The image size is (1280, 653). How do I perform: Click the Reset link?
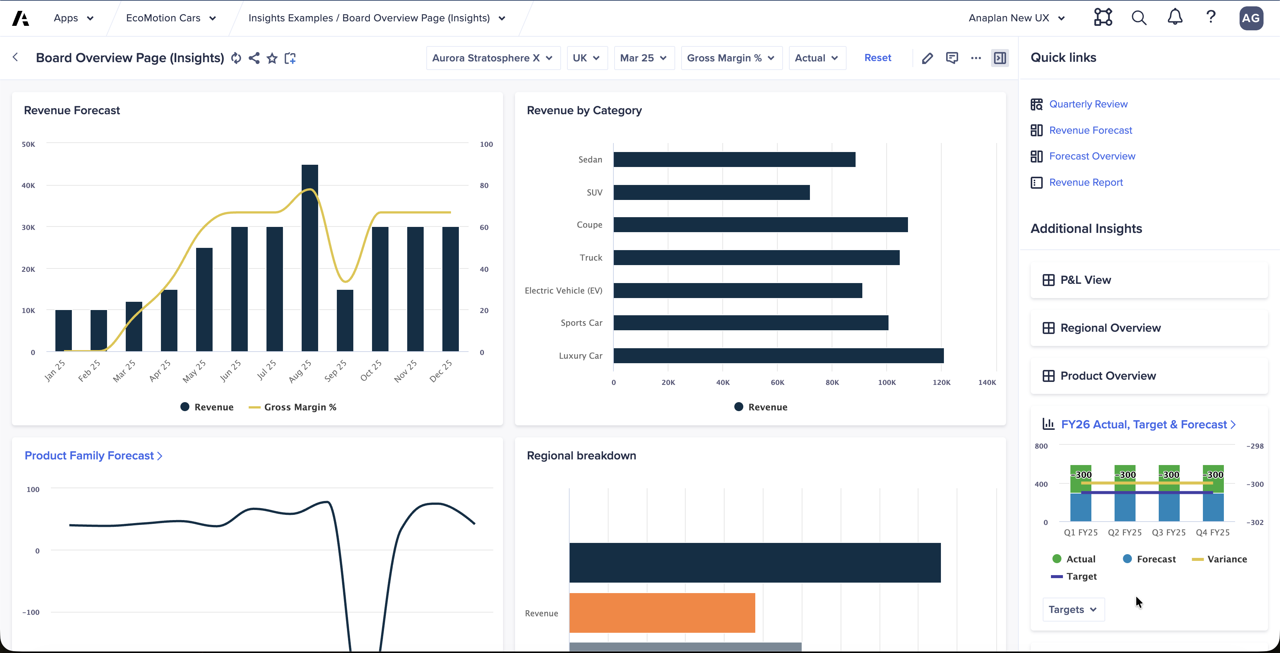[x=877, y=58]
